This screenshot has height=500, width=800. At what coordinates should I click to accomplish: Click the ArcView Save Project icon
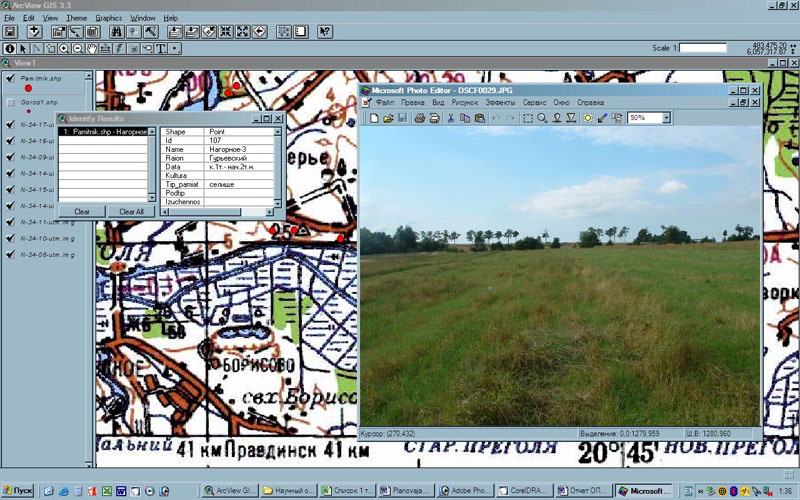10,32
